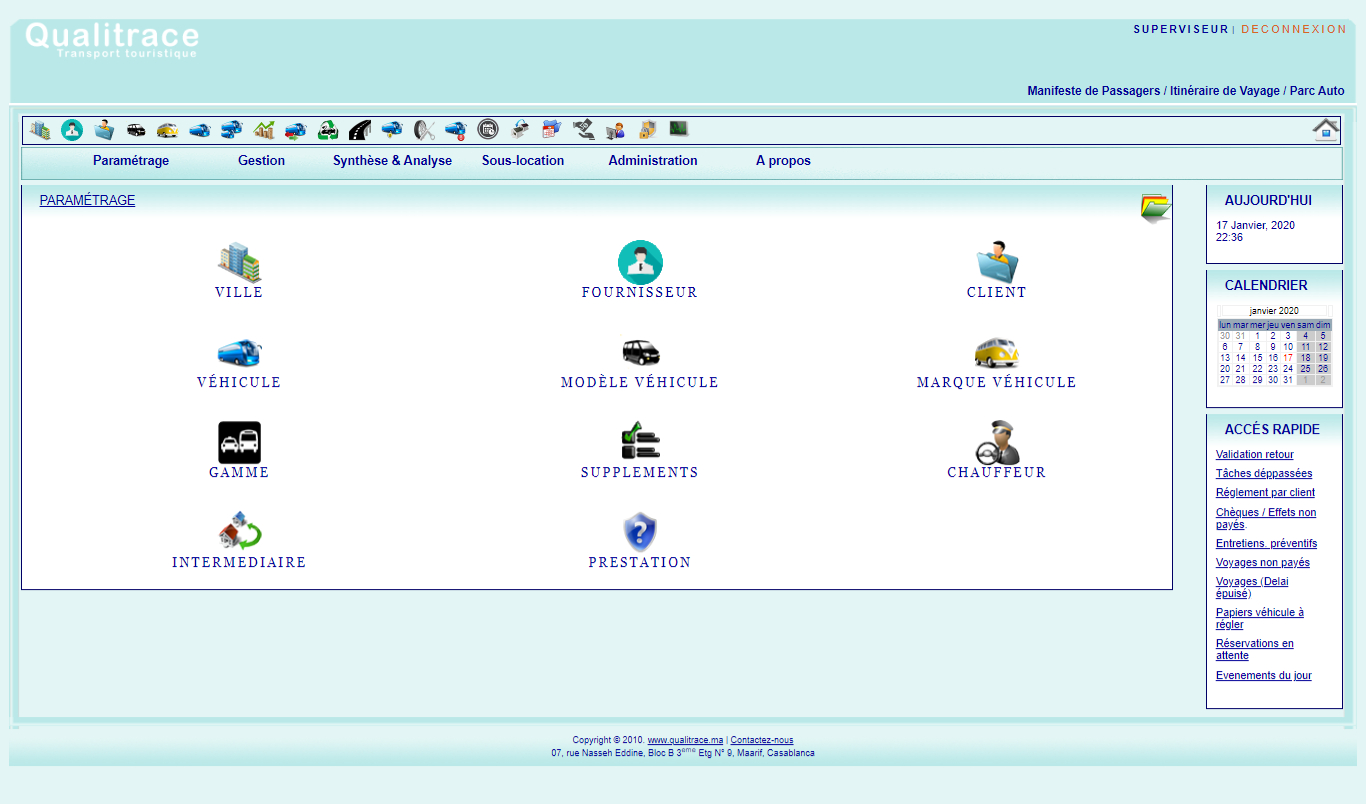Click the road icon in the toolbar
1366x804 pixels.
360,130
